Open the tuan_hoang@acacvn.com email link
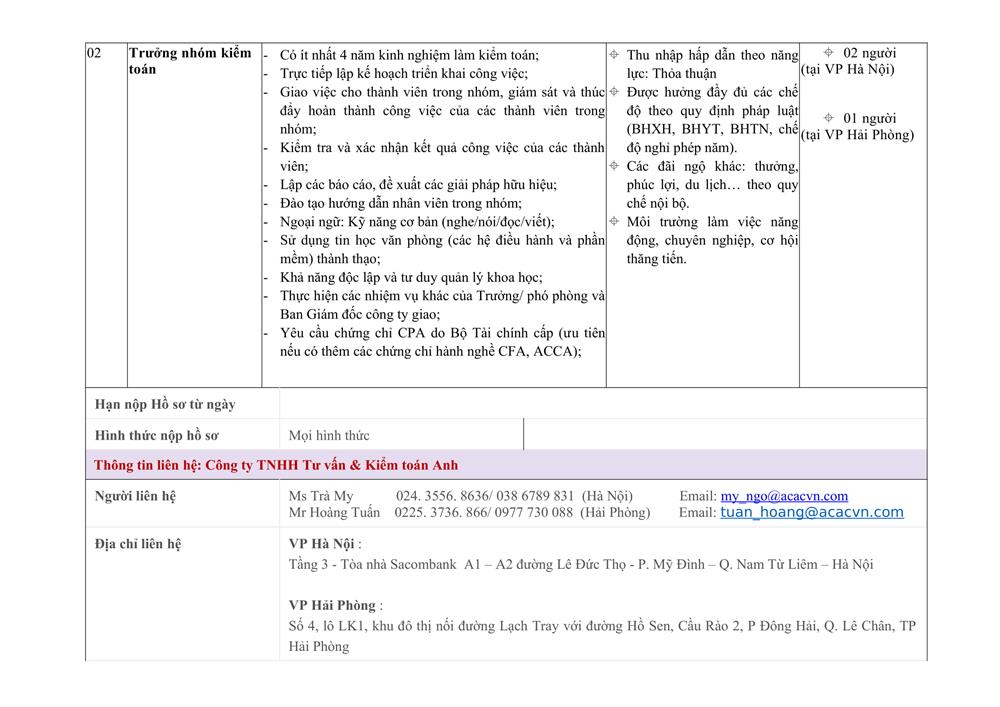Image resolution: width=1000 pixels, height=707 pixels. coord(811,513)
